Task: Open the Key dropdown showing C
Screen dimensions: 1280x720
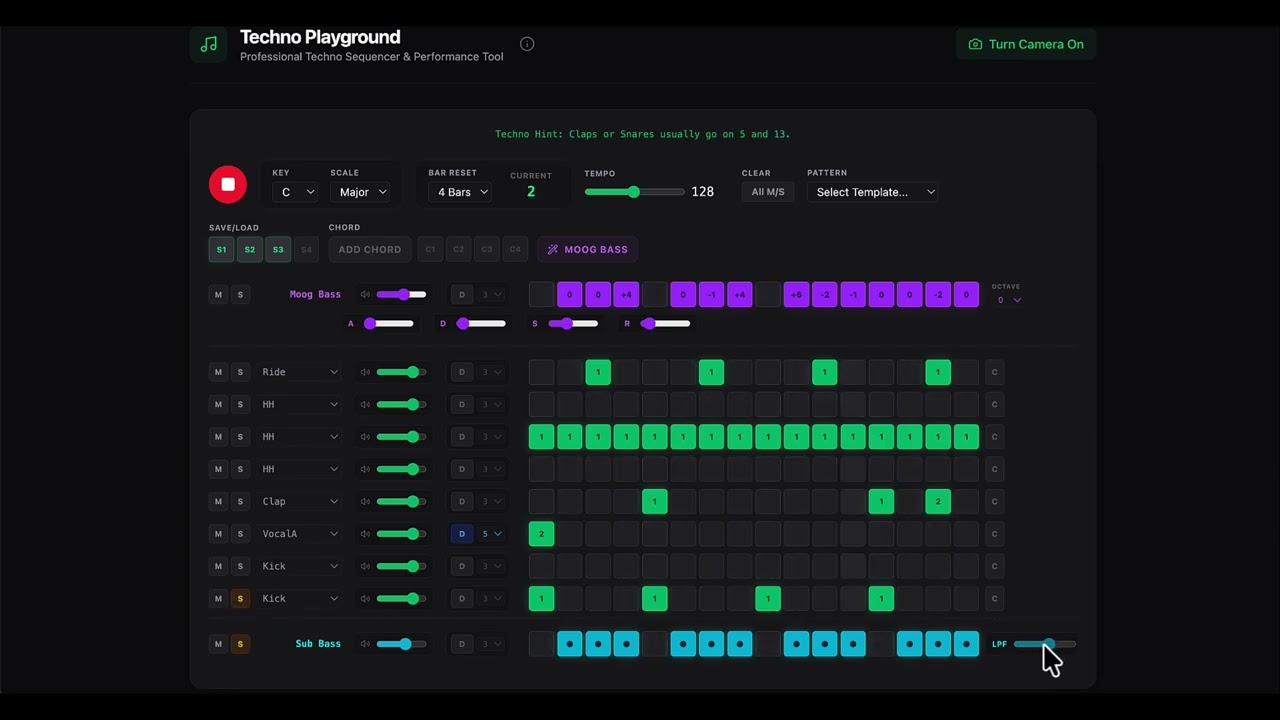Action: click(295, 192)
